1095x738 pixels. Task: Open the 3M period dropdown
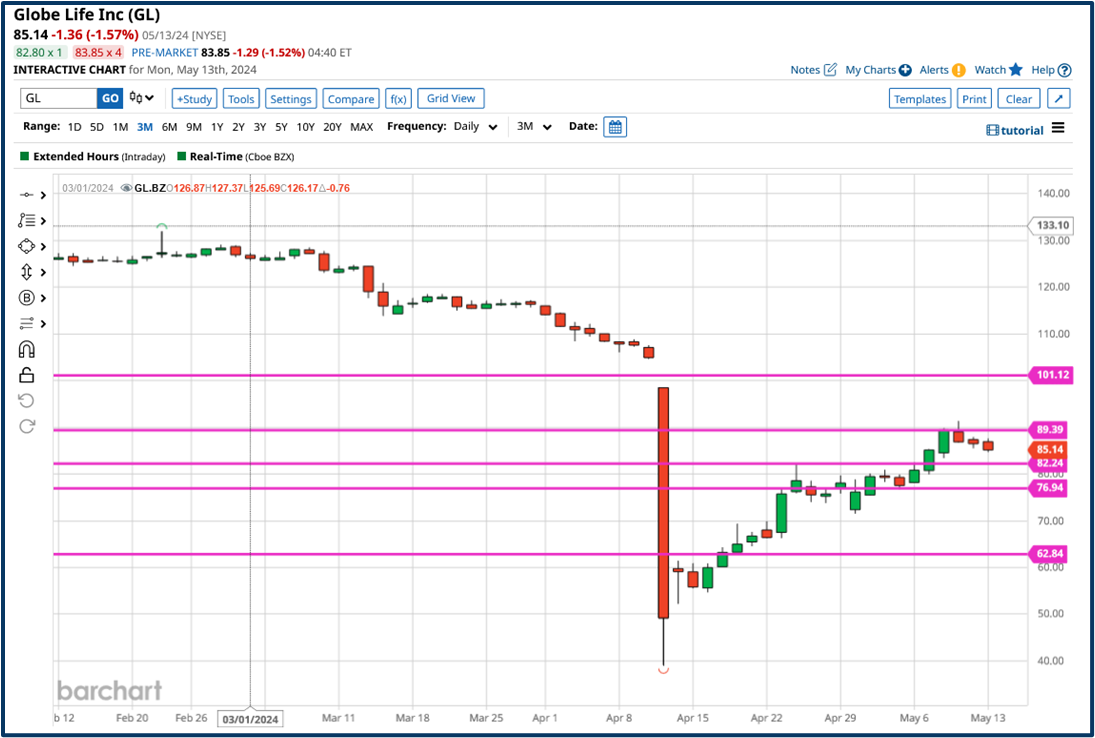[x=534, y=127]
